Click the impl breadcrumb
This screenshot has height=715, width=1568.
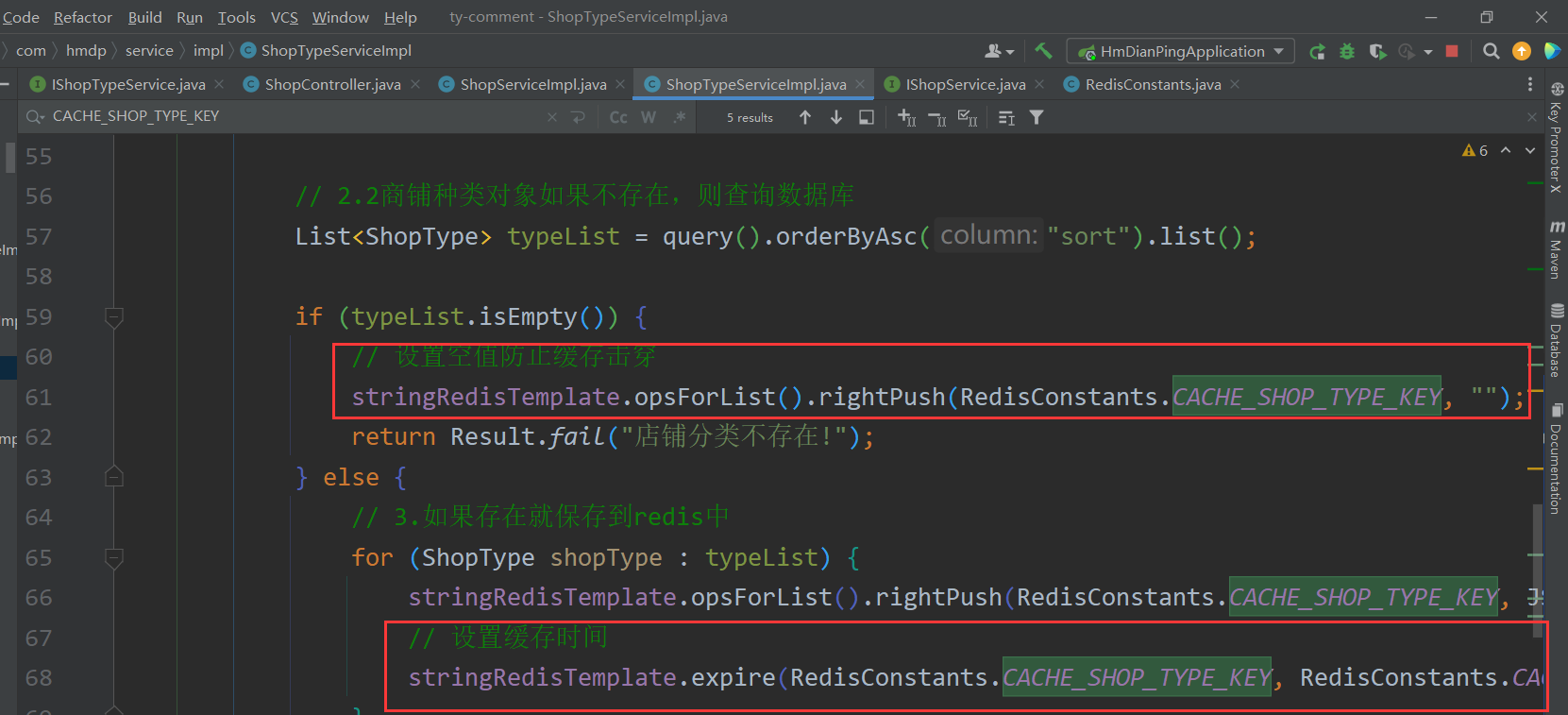tap(209, 51)
